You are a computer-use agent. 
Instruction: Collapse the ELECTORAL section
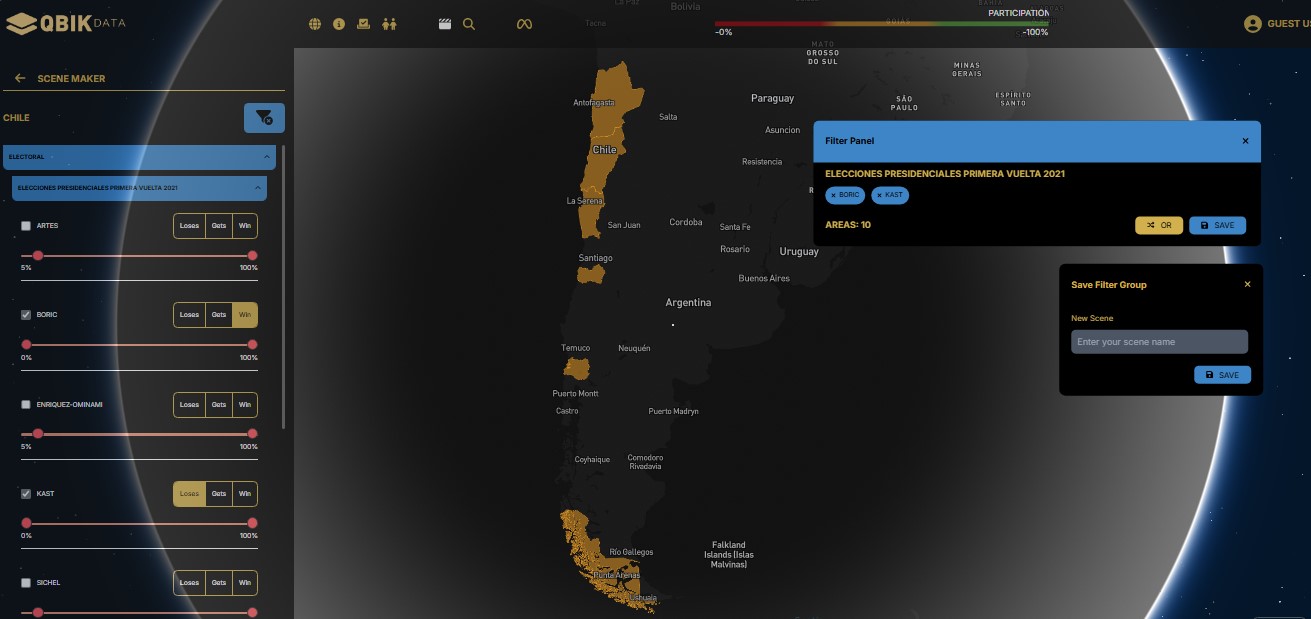(x=266, y=157)
